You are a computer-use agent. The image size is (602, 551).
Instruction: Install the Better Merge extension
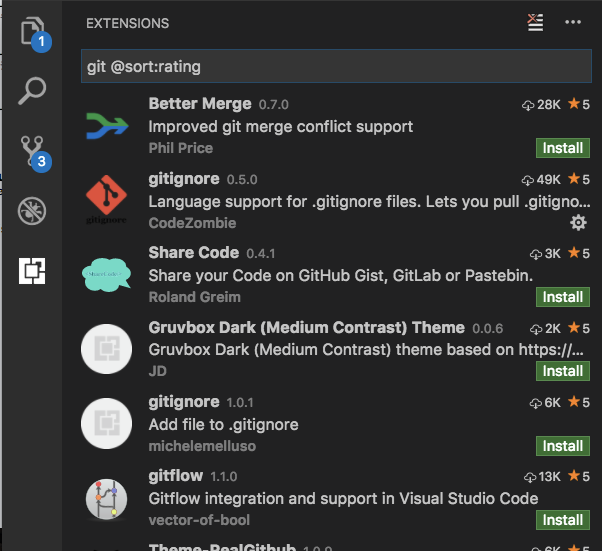(563, 148)
